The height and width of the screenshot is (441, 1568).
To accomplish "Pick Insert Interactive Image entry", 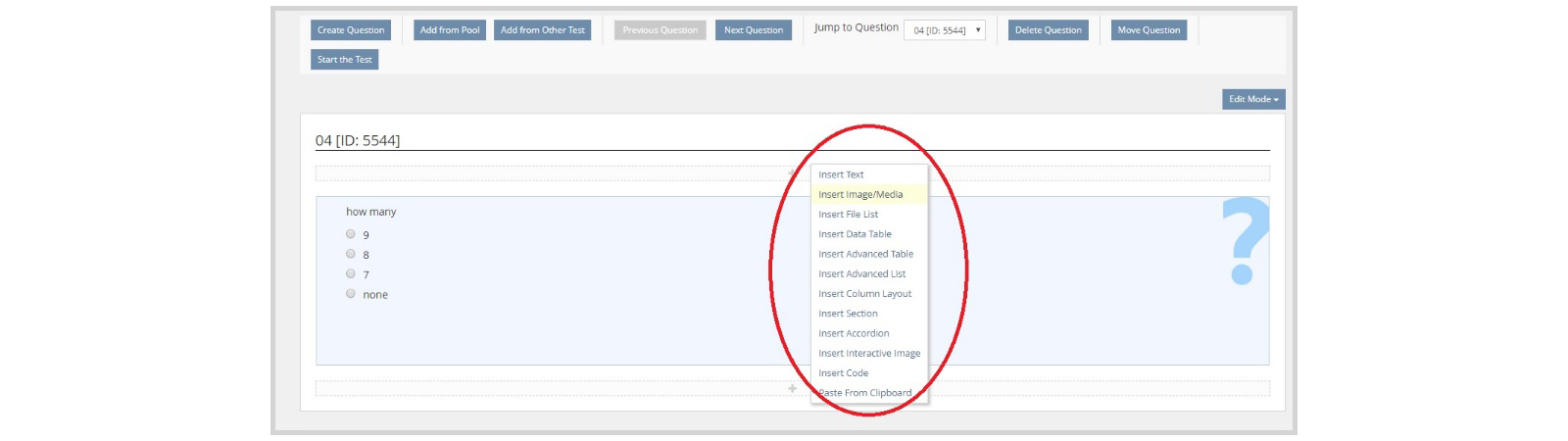I will click(x=869, y=353).
